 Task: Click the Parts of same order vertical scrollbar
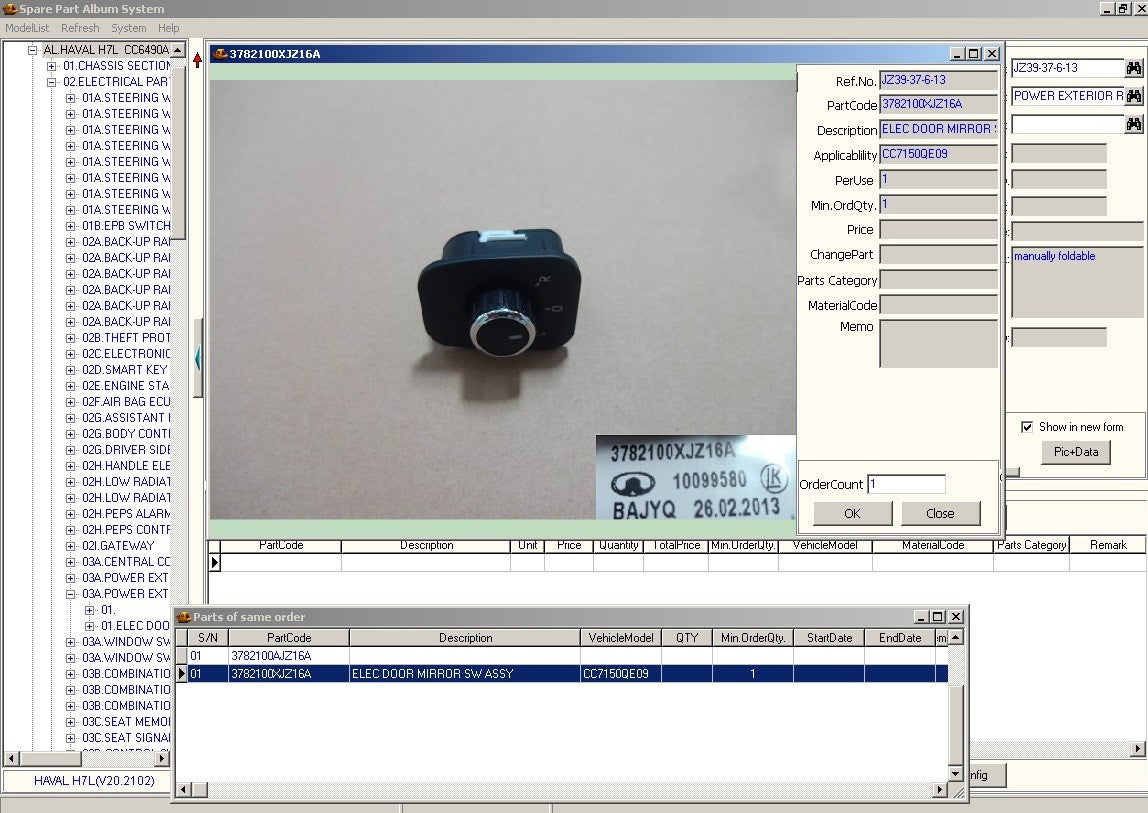coord(955,710)
